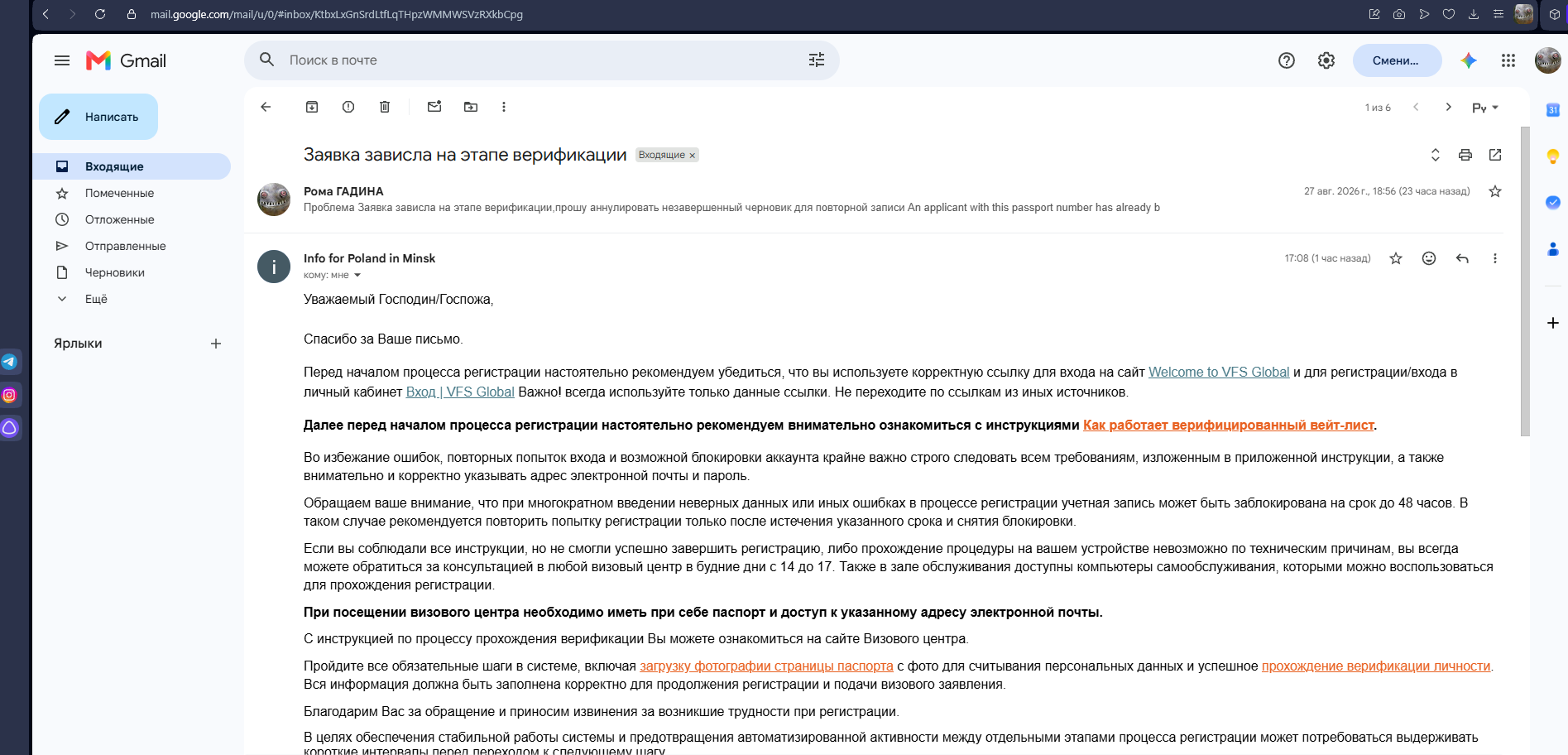1568x755 pixels.
Task: Report this email as spam
Action: (x=348, y=107)
